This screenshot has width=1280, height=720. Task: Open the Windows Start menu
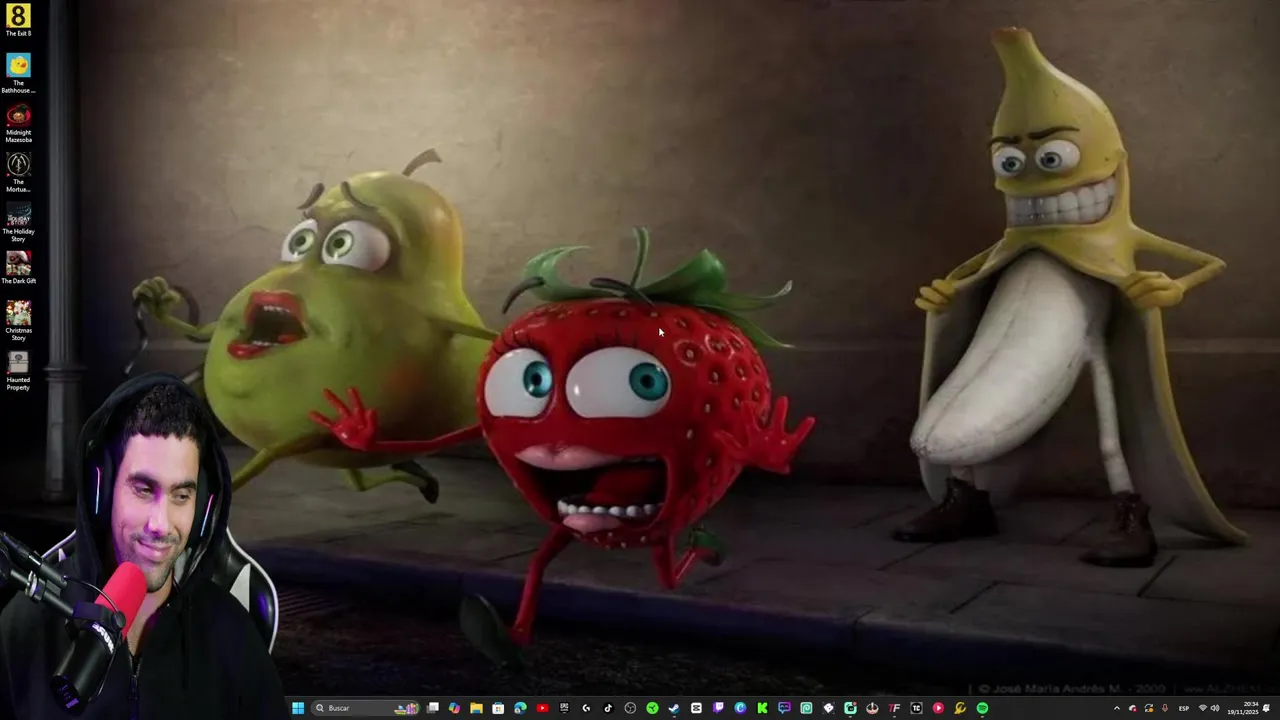tap(298, 708)
